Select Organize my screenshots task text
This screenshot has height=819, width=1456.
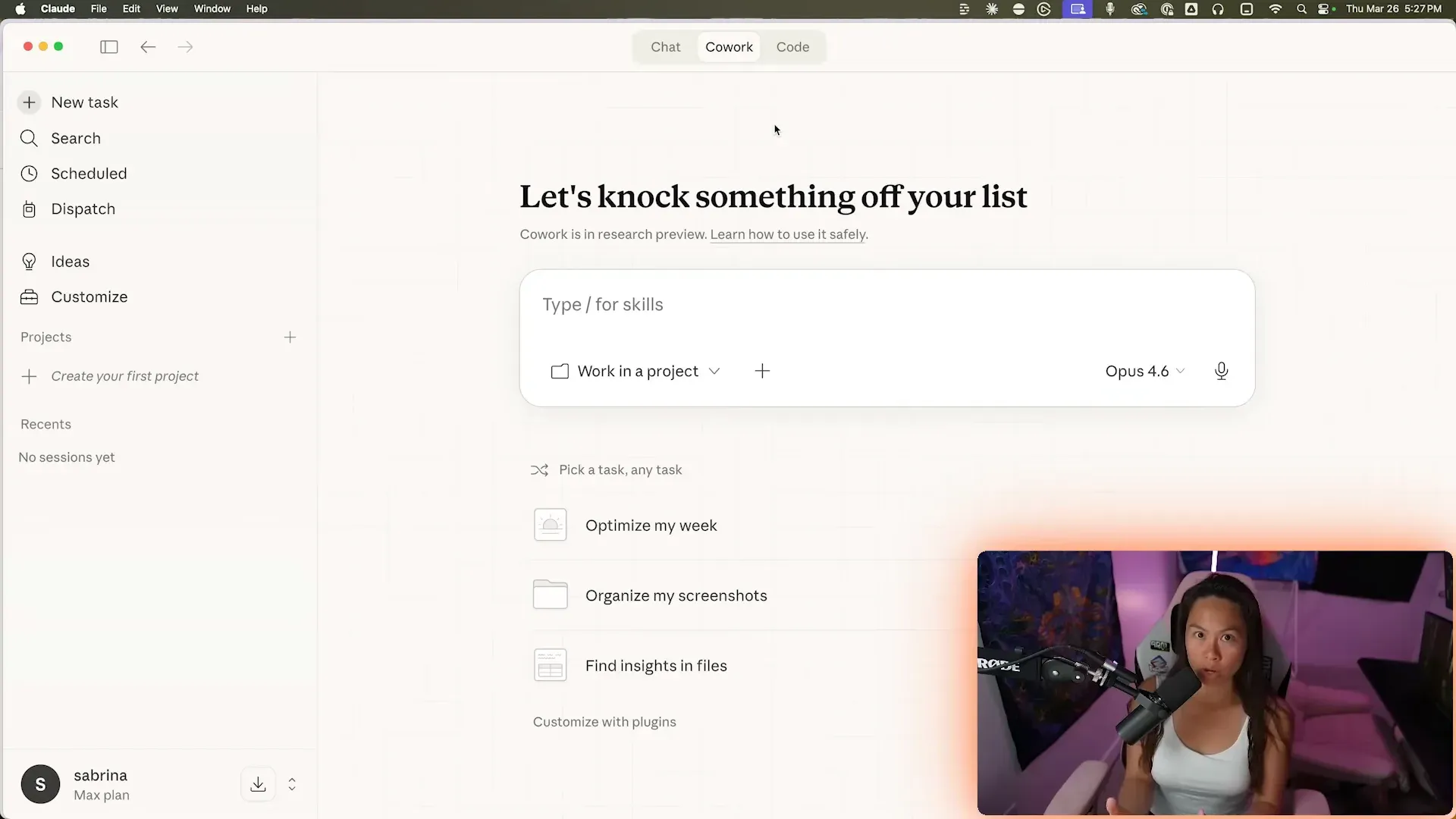[x=676, y=595]
